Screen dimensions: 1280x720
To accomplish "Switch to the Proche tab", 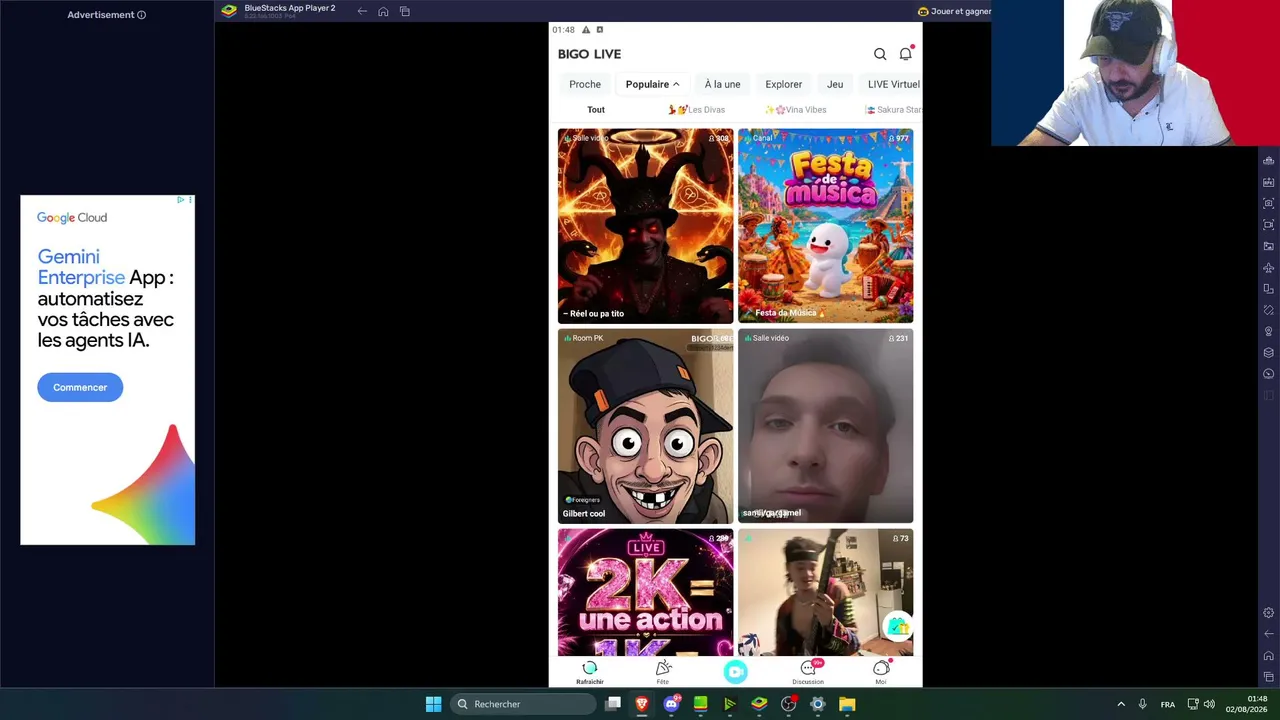I will coord(585,84).
